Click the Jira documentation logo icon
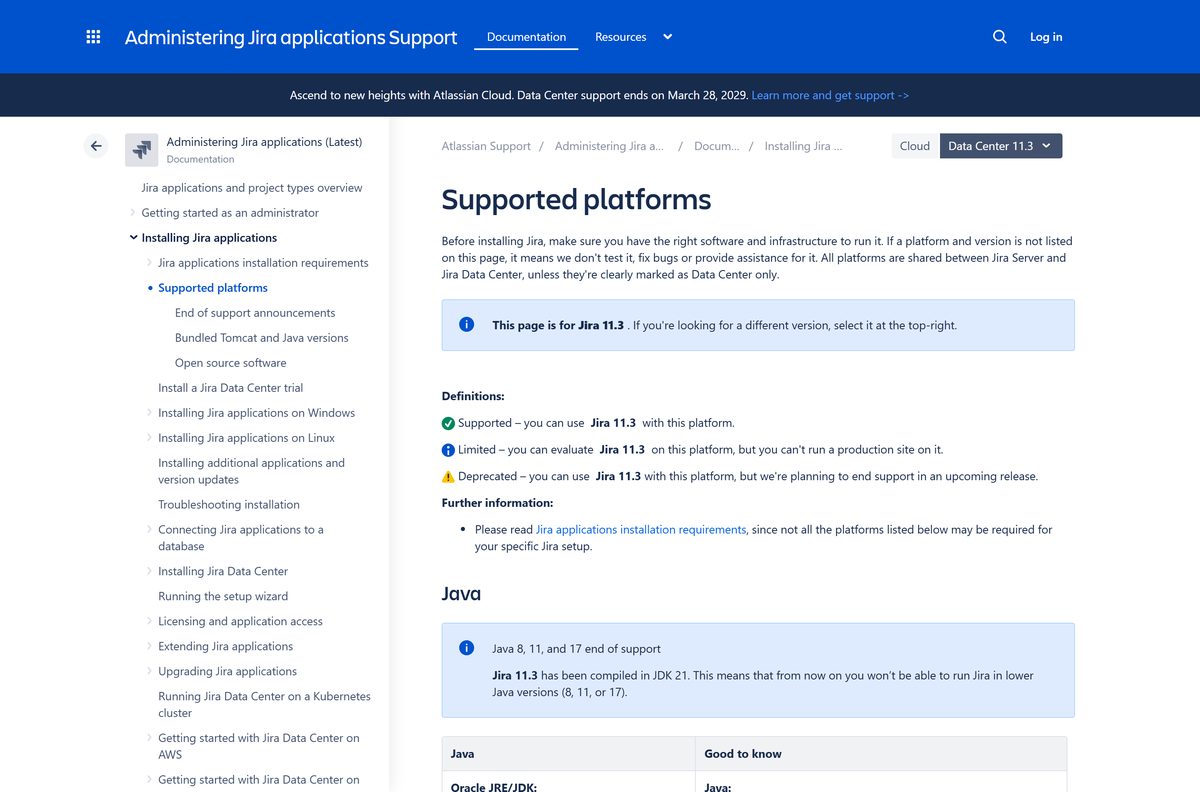 [142, 150]
